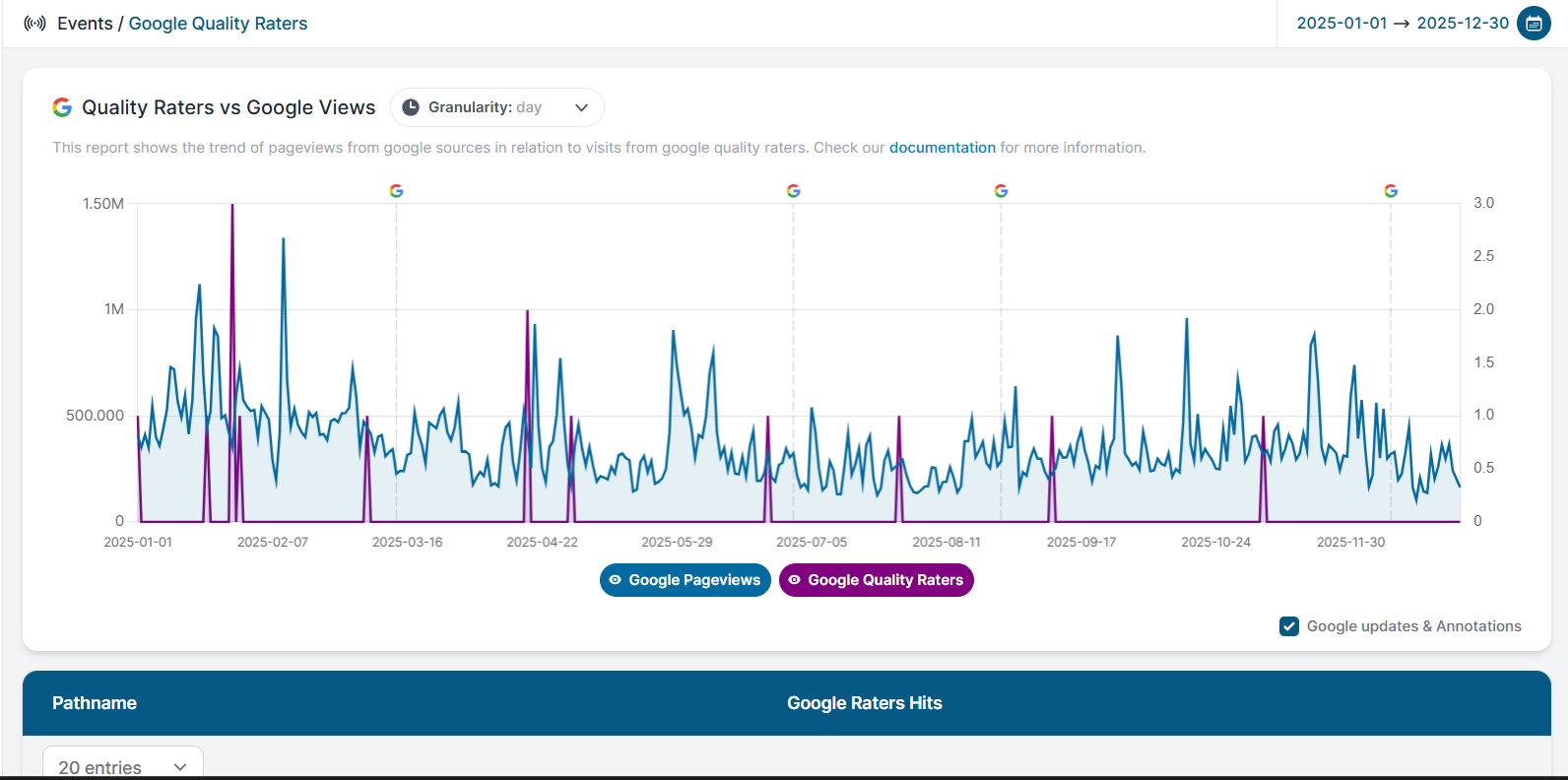Click the Events broadcast icon

(x=34, y=24)
